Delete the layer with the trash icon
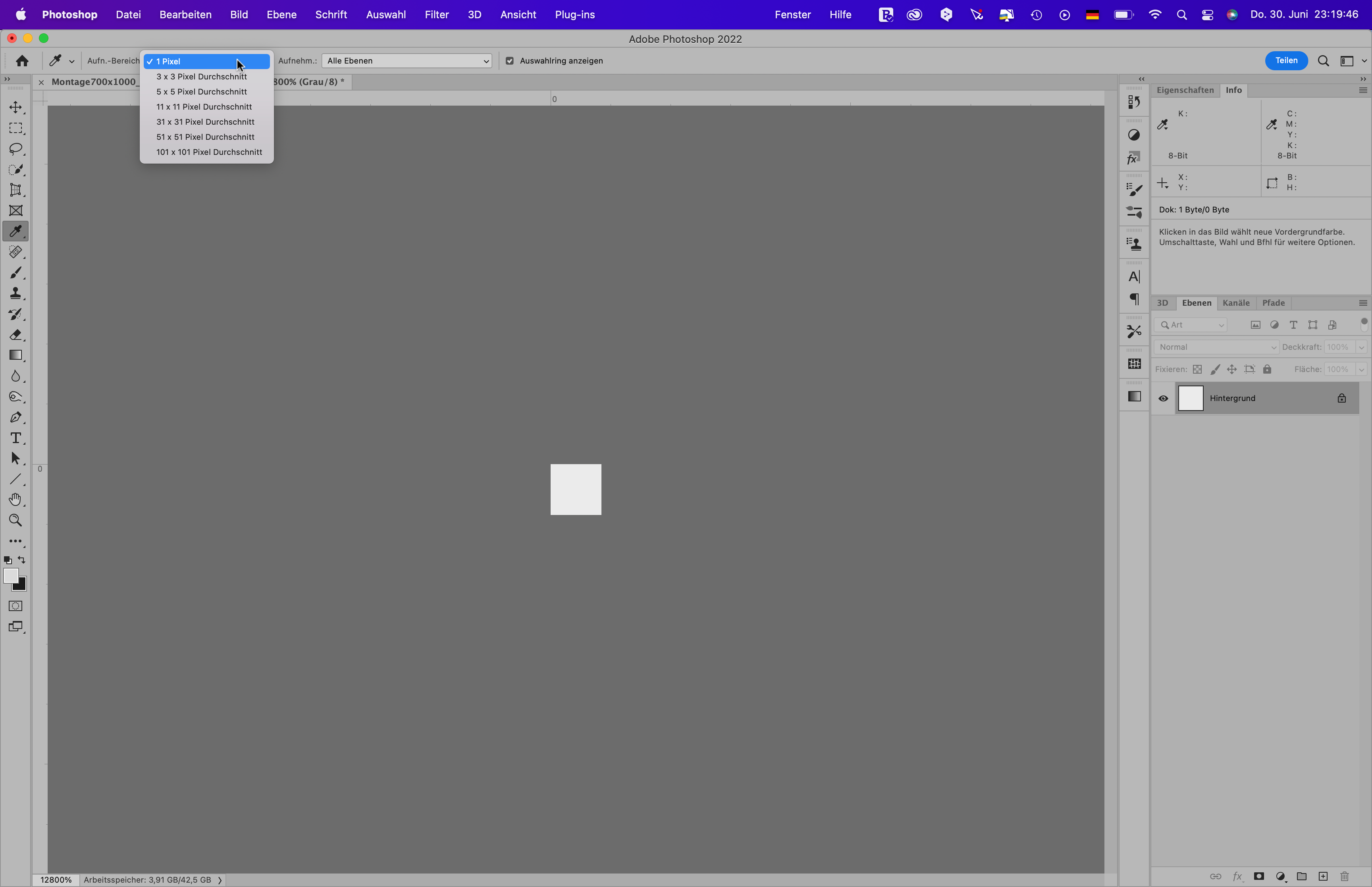 (1344, 876)
